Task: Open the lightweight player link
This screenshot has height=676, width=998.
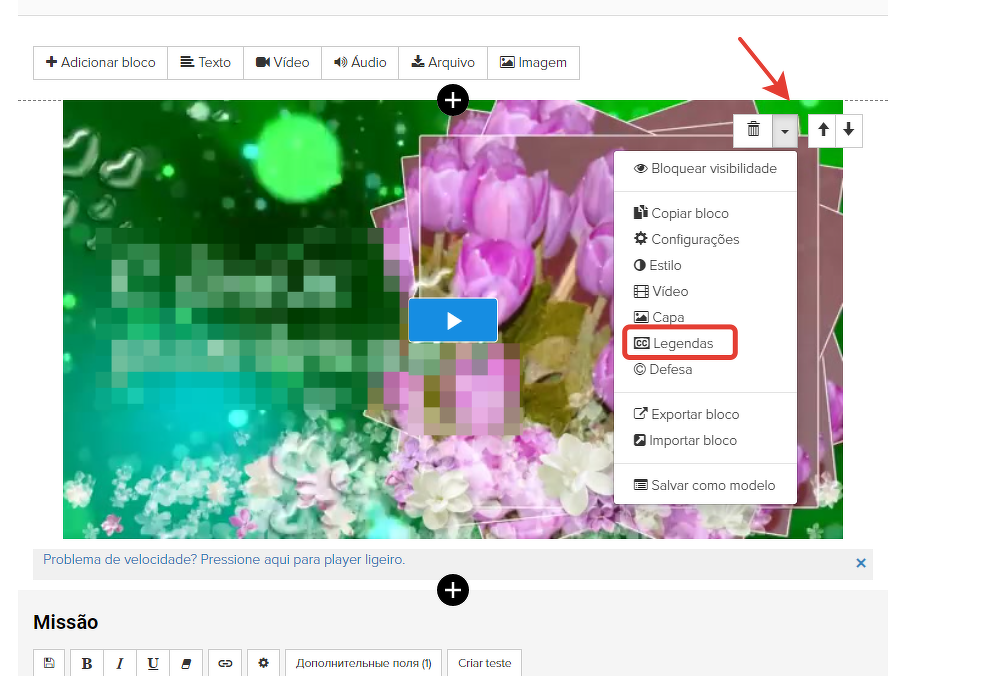Action: coord(224,560)
